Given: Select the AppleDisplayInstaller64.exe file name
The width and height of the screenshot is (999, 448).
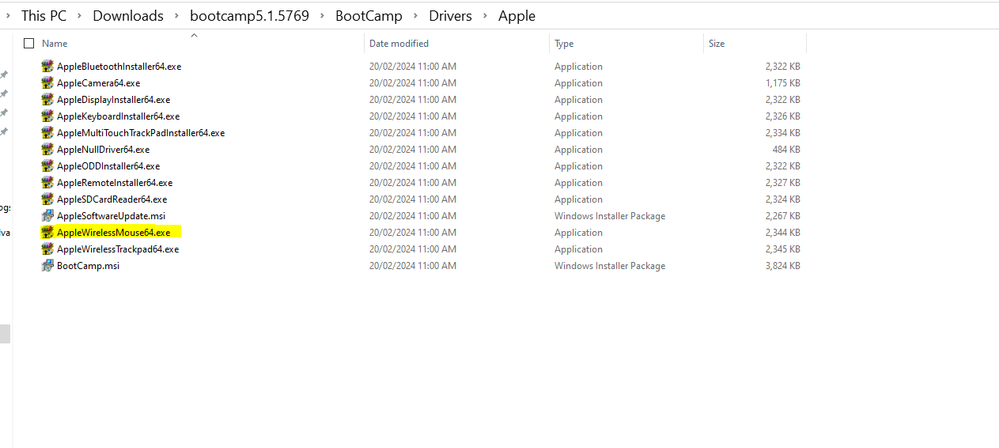Looking at the screenshot, I should coord(113,99).
